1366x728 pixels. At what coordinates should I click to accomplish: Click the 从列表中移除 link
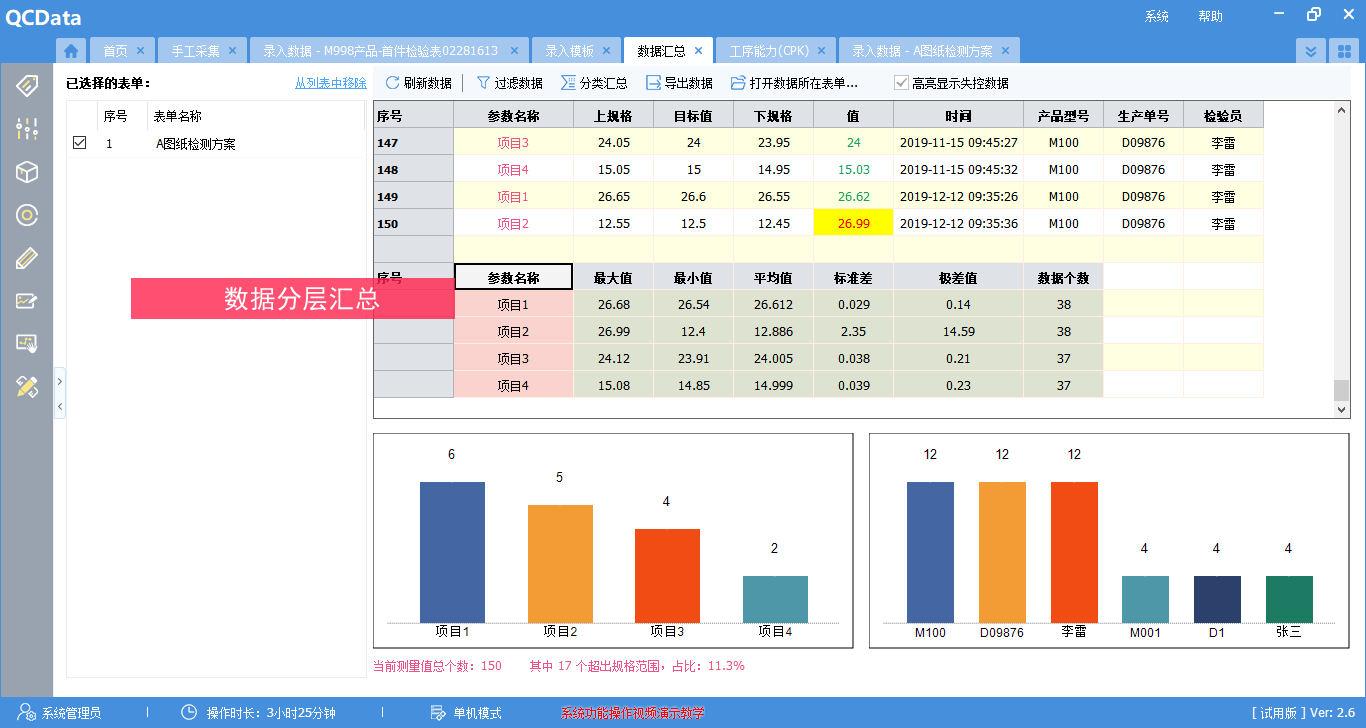point(330,82)
